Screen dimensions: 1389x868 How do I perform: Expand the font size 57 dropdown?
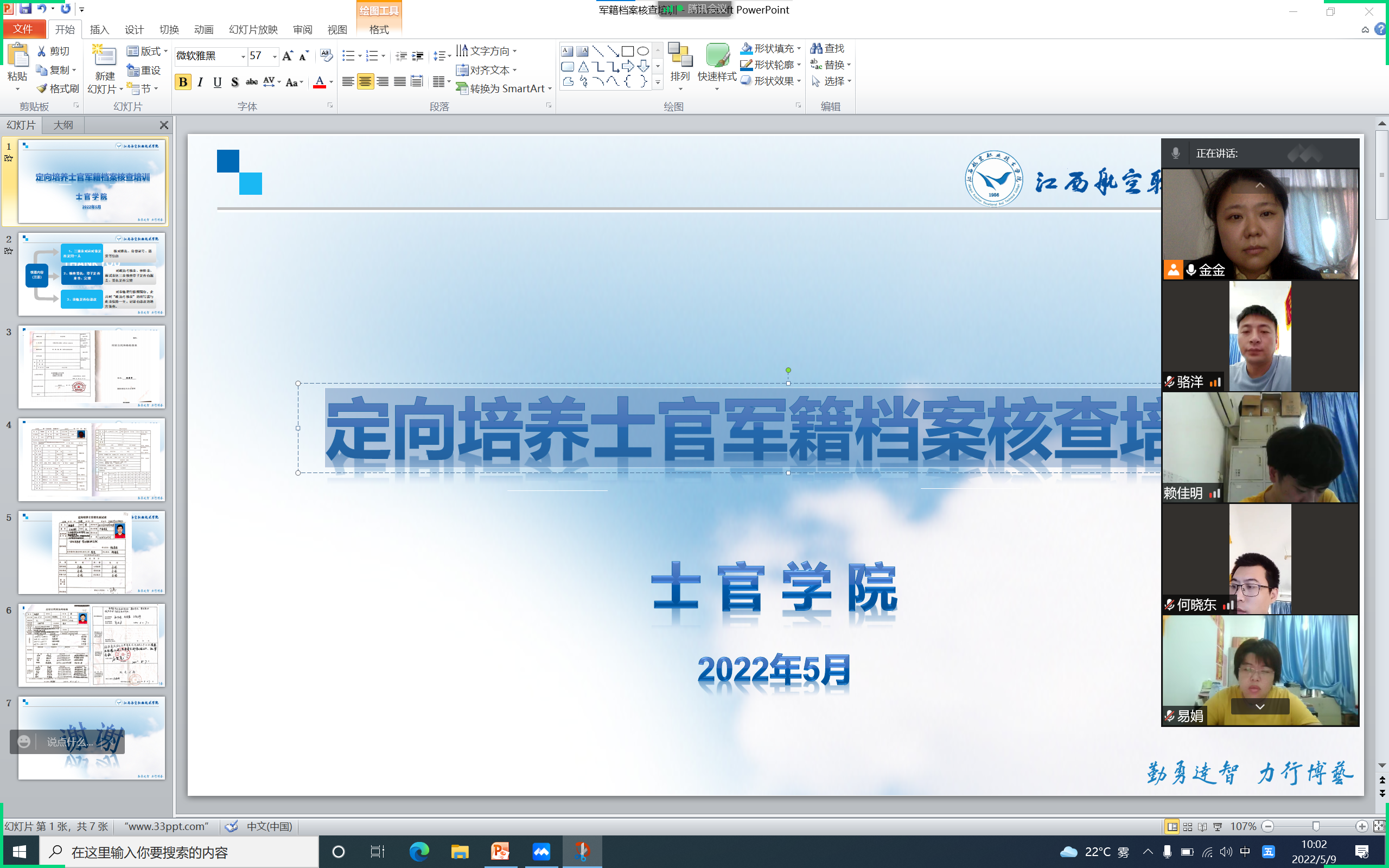point(275,56)
